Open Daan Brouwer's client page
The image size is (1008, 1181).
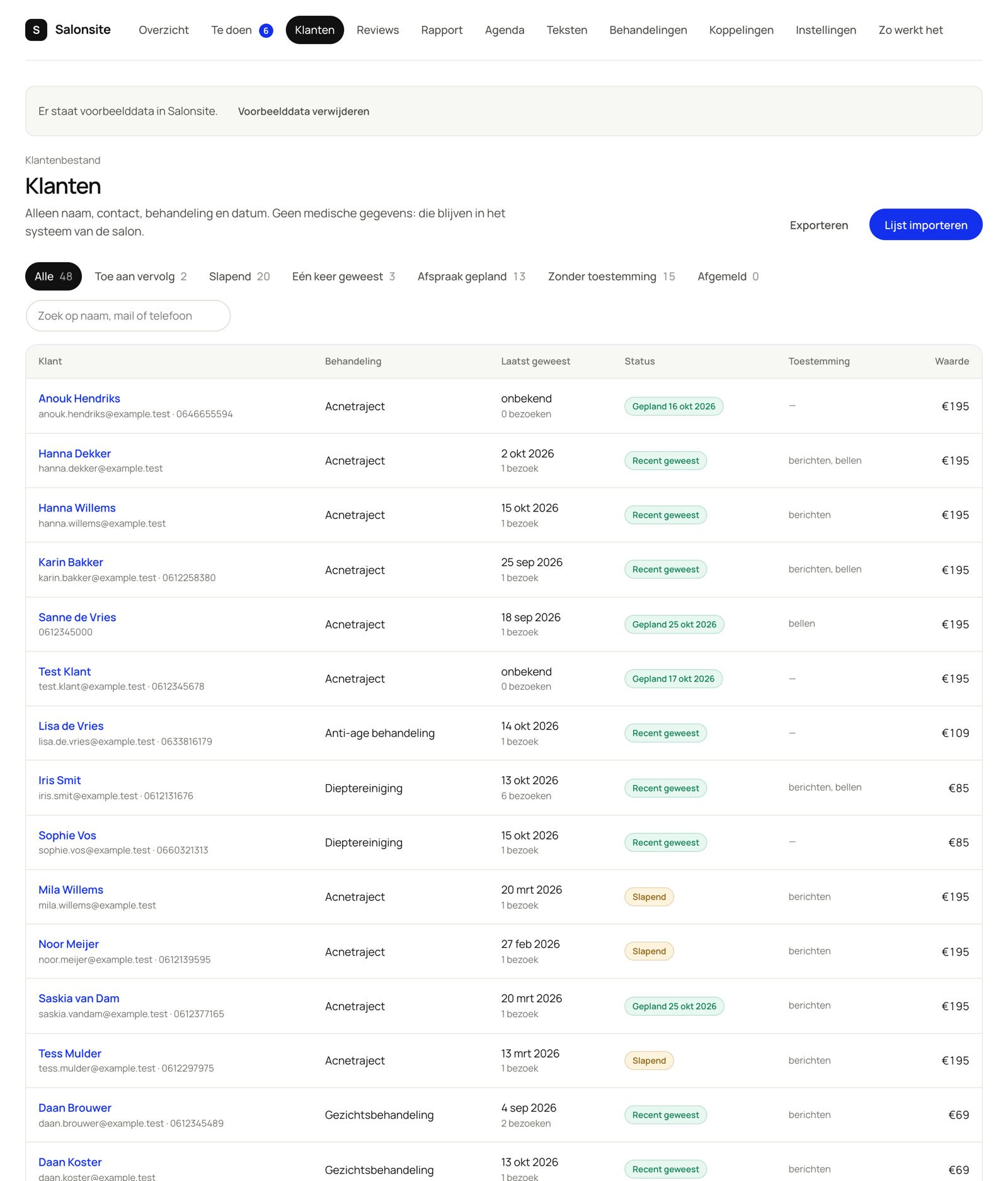75,1108
